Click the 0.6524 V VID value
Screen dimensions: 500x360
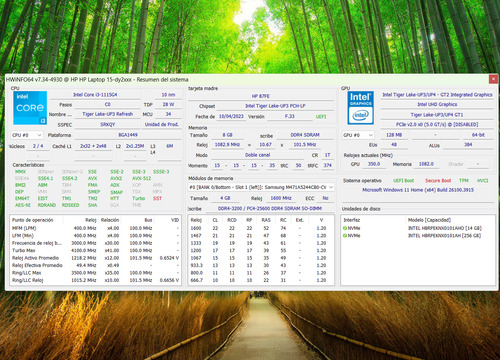coord(169,258)
